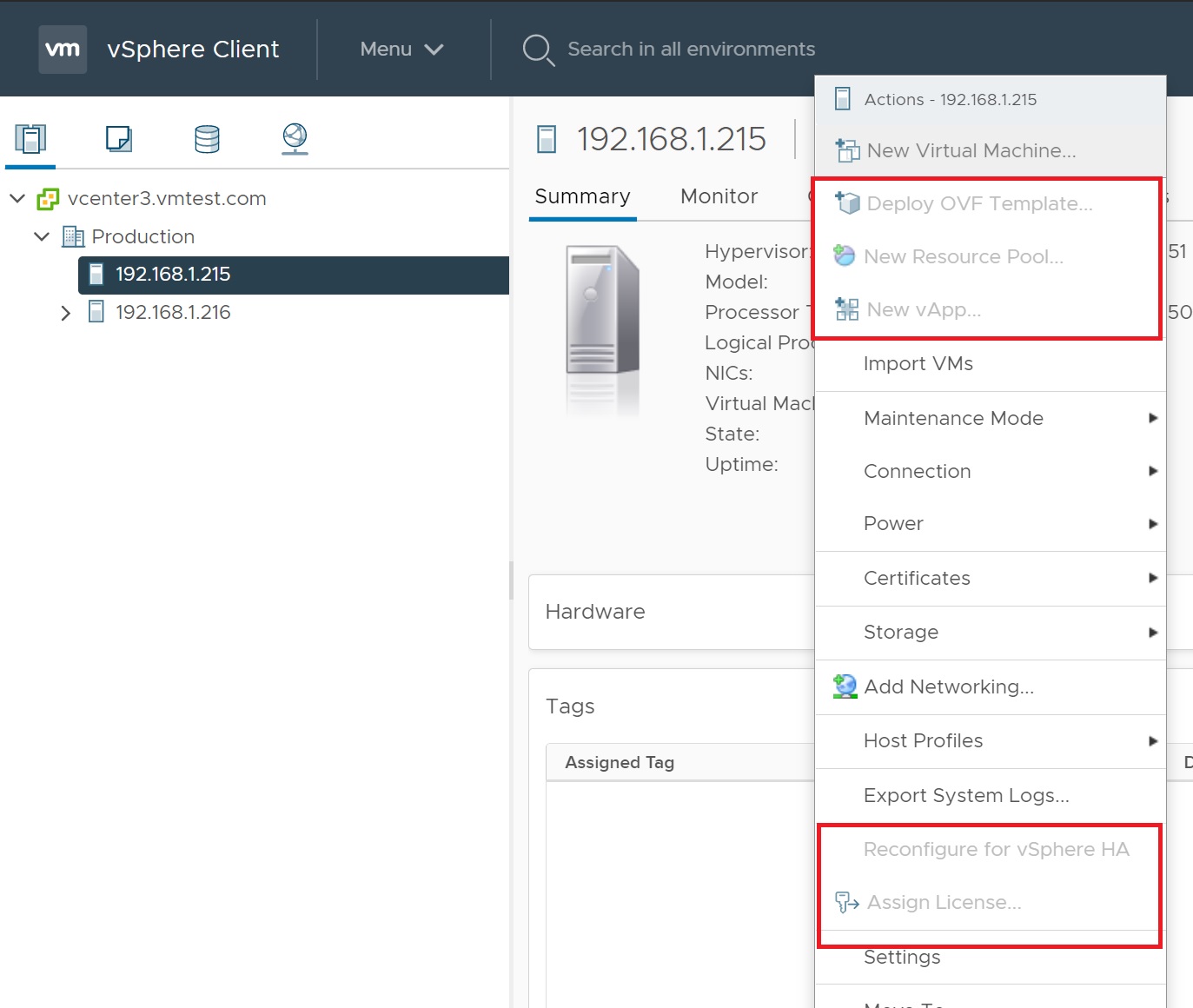The width and height of the screenshot is (1193, 1008).
Task: Expand the 192.168.1.216 host node
Action: [x=66, y=313]
